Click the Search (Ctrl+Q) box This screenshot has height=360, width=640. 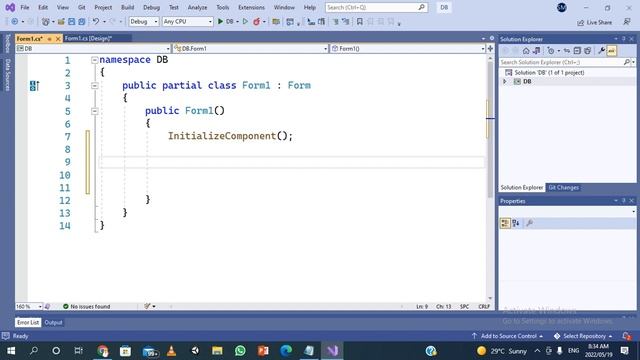(x=376, y=7)
